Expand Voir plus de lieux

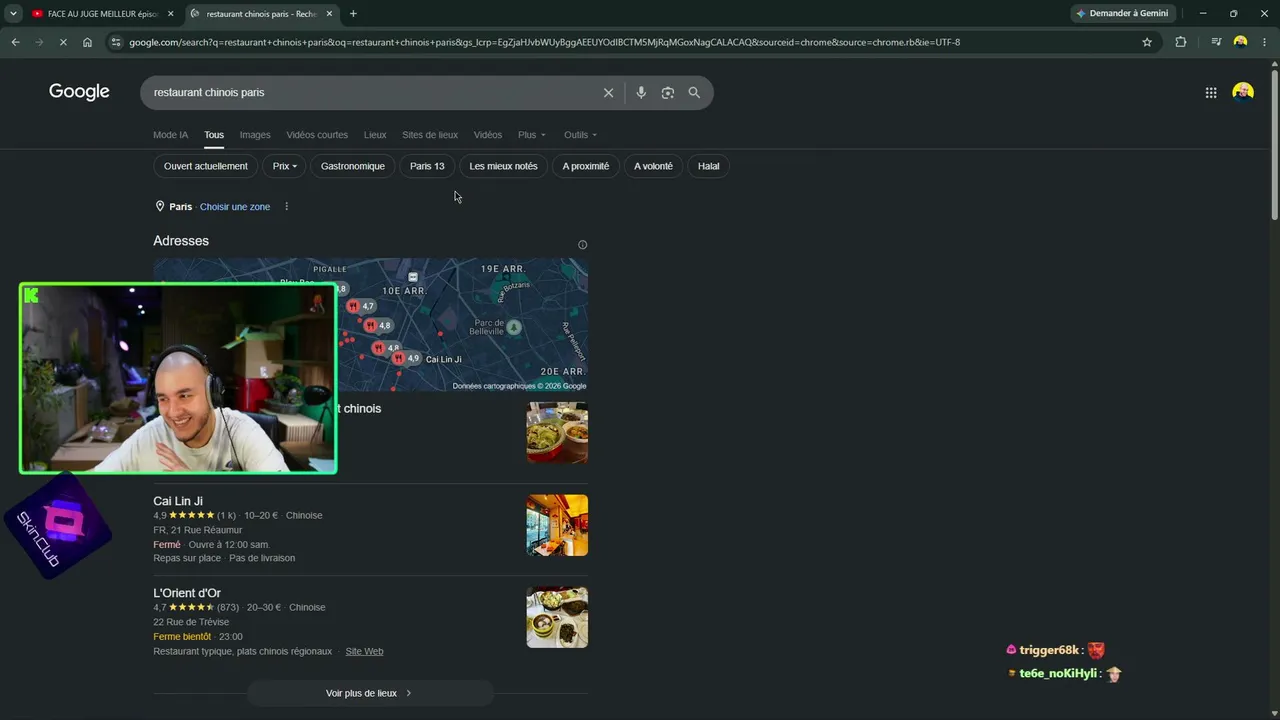[370, 693]
